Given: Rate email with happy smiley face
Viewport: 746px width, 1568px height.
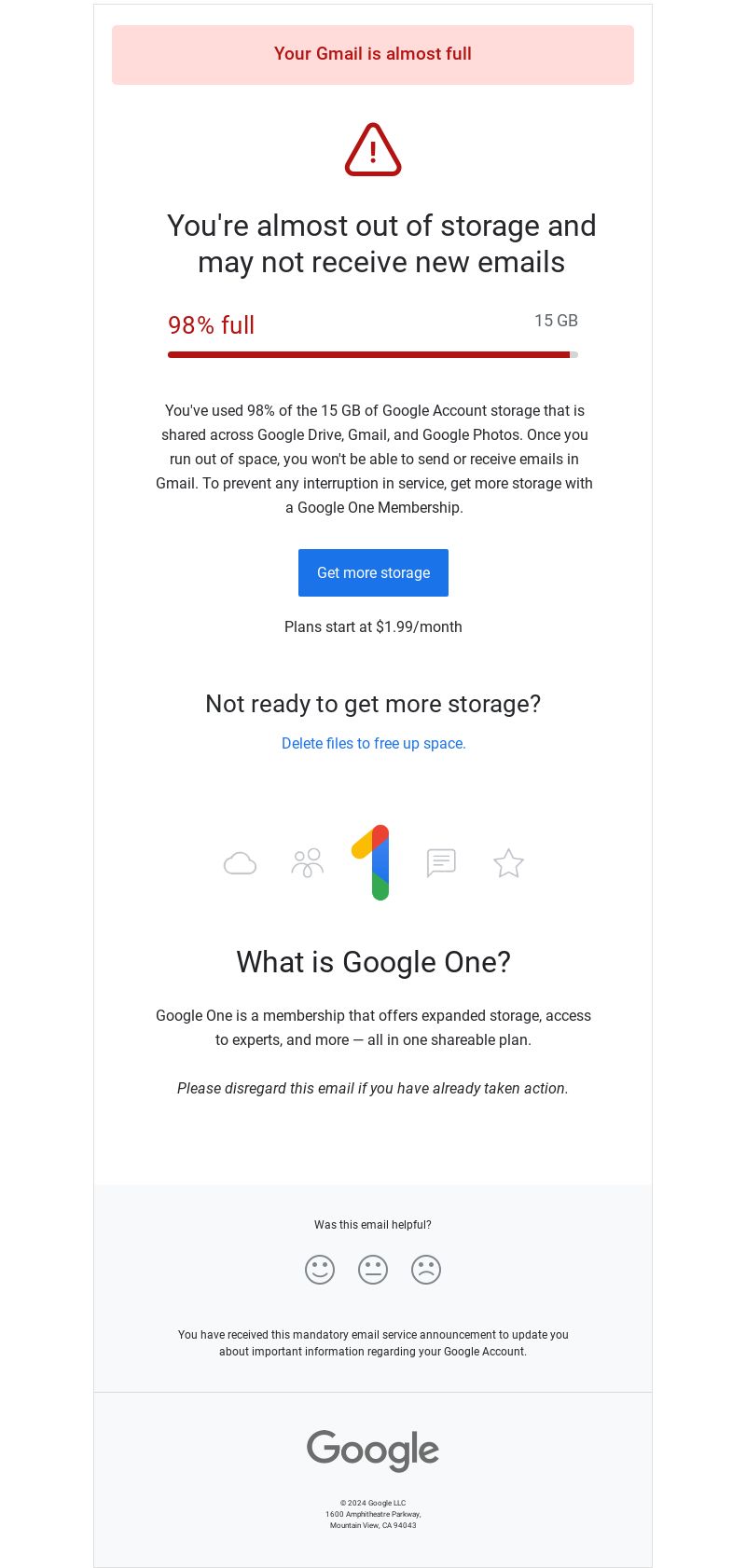Looking at the screenshot, I should [320, 1270].
